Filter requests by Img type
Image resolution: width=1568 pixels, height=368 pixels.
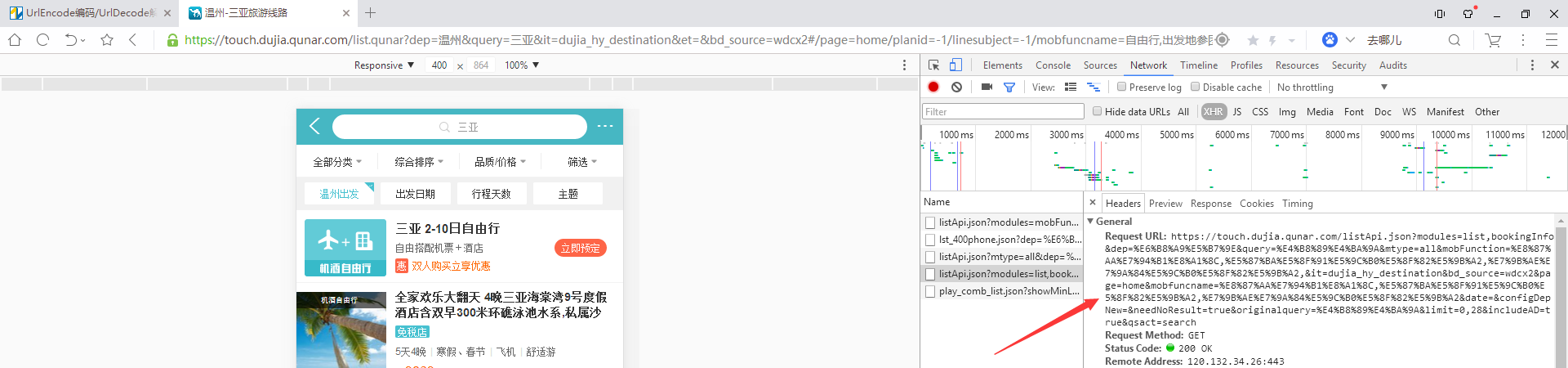coord(1286,112)
